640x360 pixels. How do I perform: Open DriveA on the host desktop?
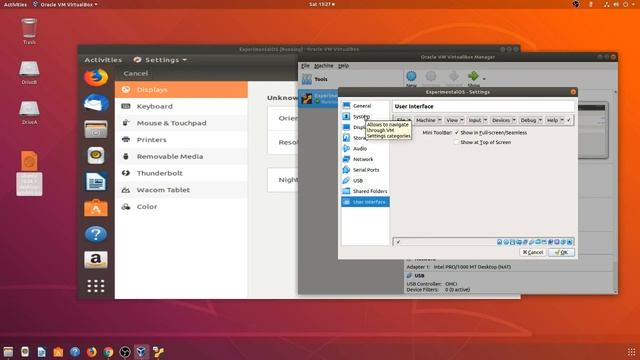click(x=29, y=112)
